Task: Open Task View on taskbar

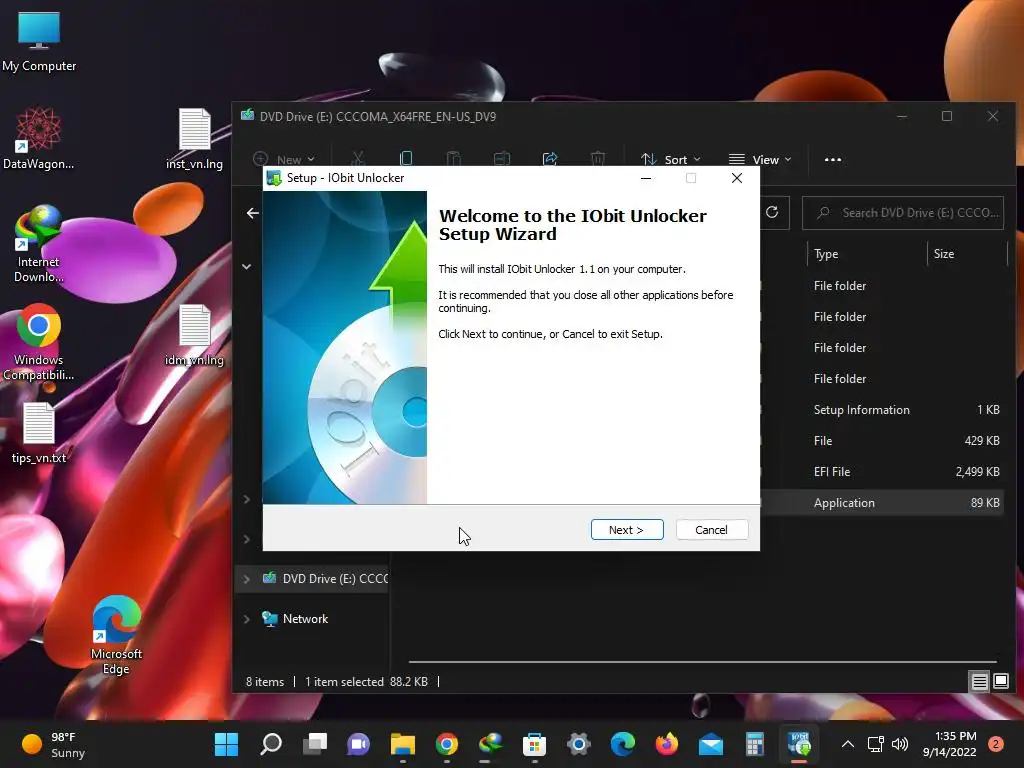Action: [315, 744]
